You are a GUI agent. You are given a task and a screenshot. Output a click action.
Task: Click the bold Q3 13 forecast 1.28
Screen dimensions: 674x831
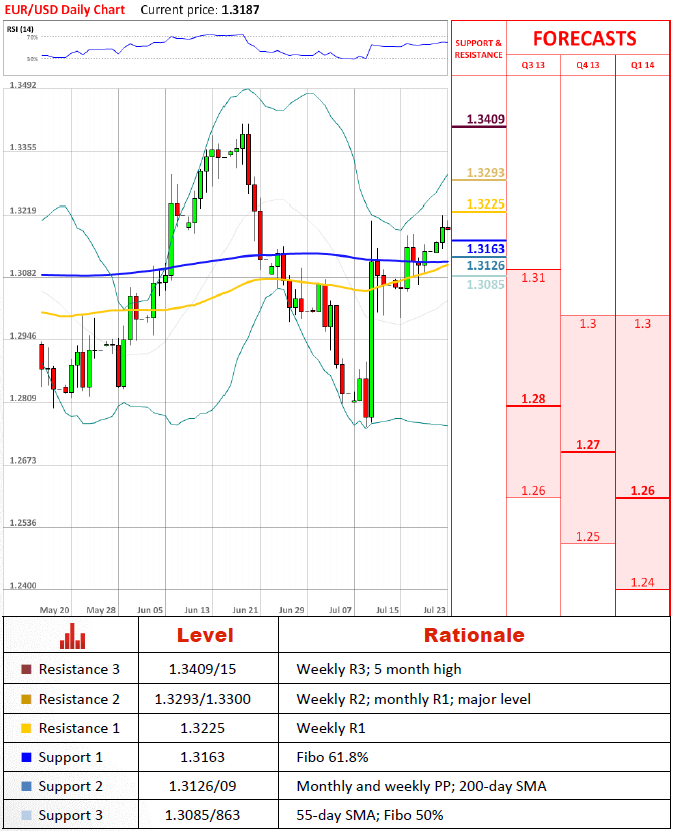pos(533,399)
